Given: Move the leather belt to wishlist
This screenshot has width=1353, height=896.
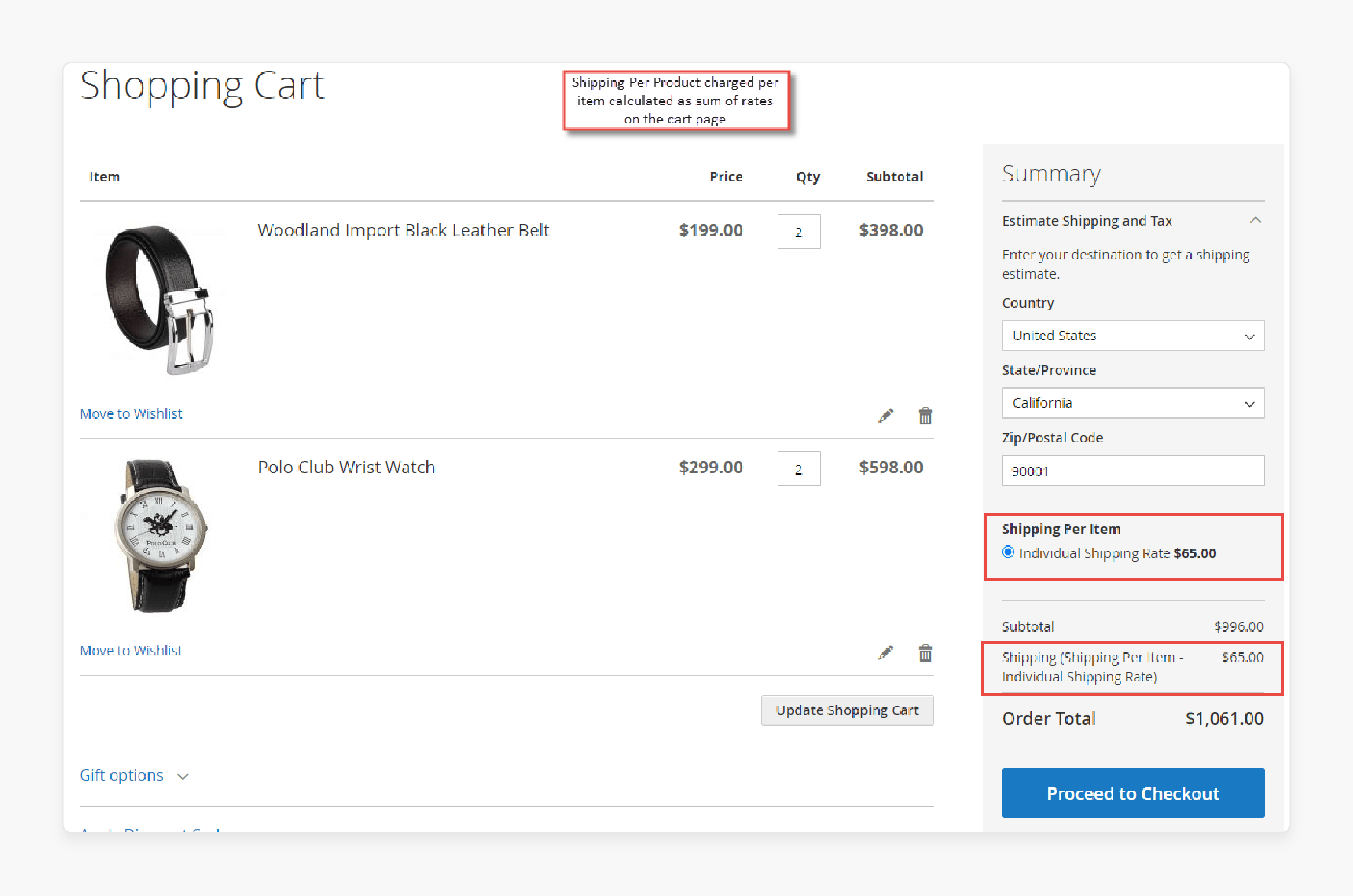Looking at the screenshot, I should tap(131, 413).
